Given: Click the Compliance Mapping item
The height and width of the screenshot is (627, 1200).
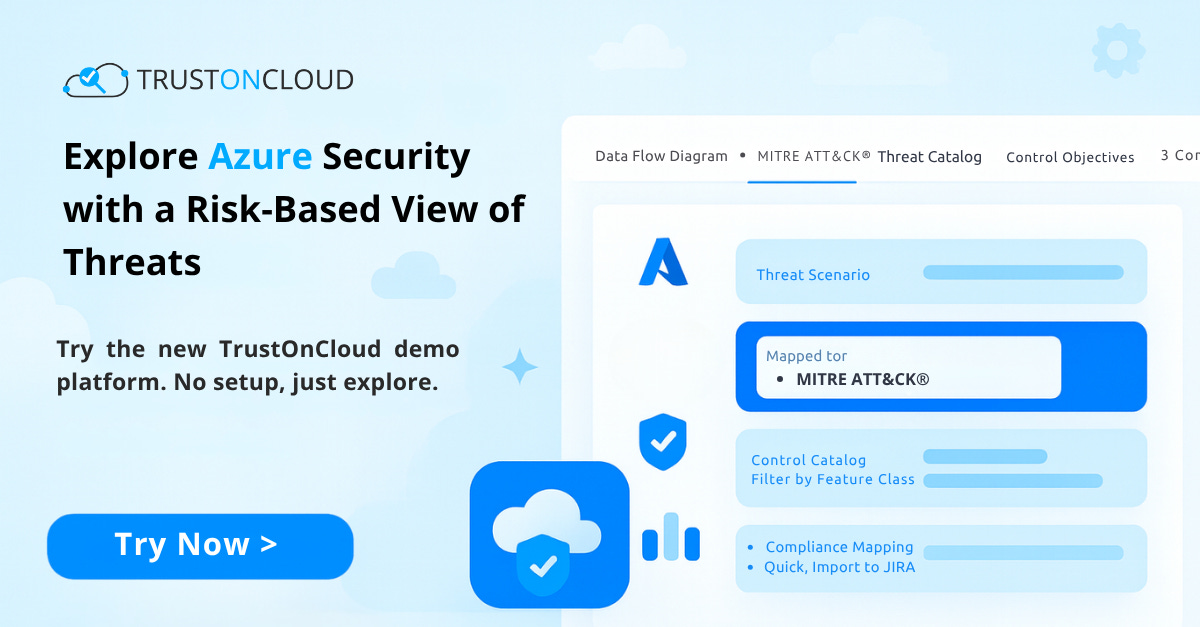Looking at the screenshot, I should click(839, 547).
